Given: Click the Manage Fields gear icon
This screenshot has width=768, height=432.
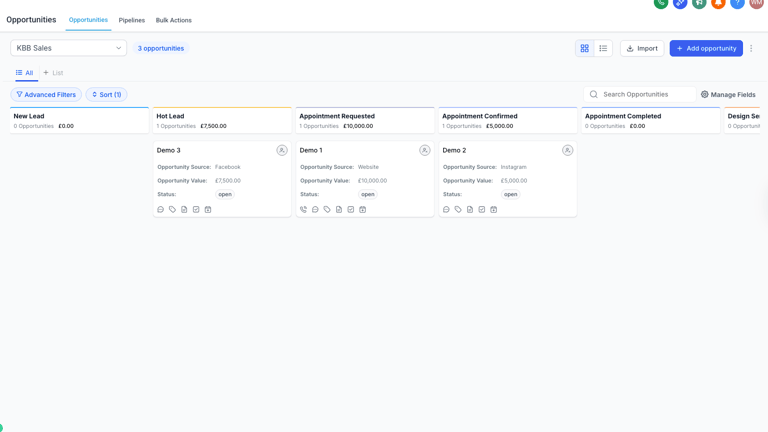Looking at the screenshot, I should tap(705, 95).
